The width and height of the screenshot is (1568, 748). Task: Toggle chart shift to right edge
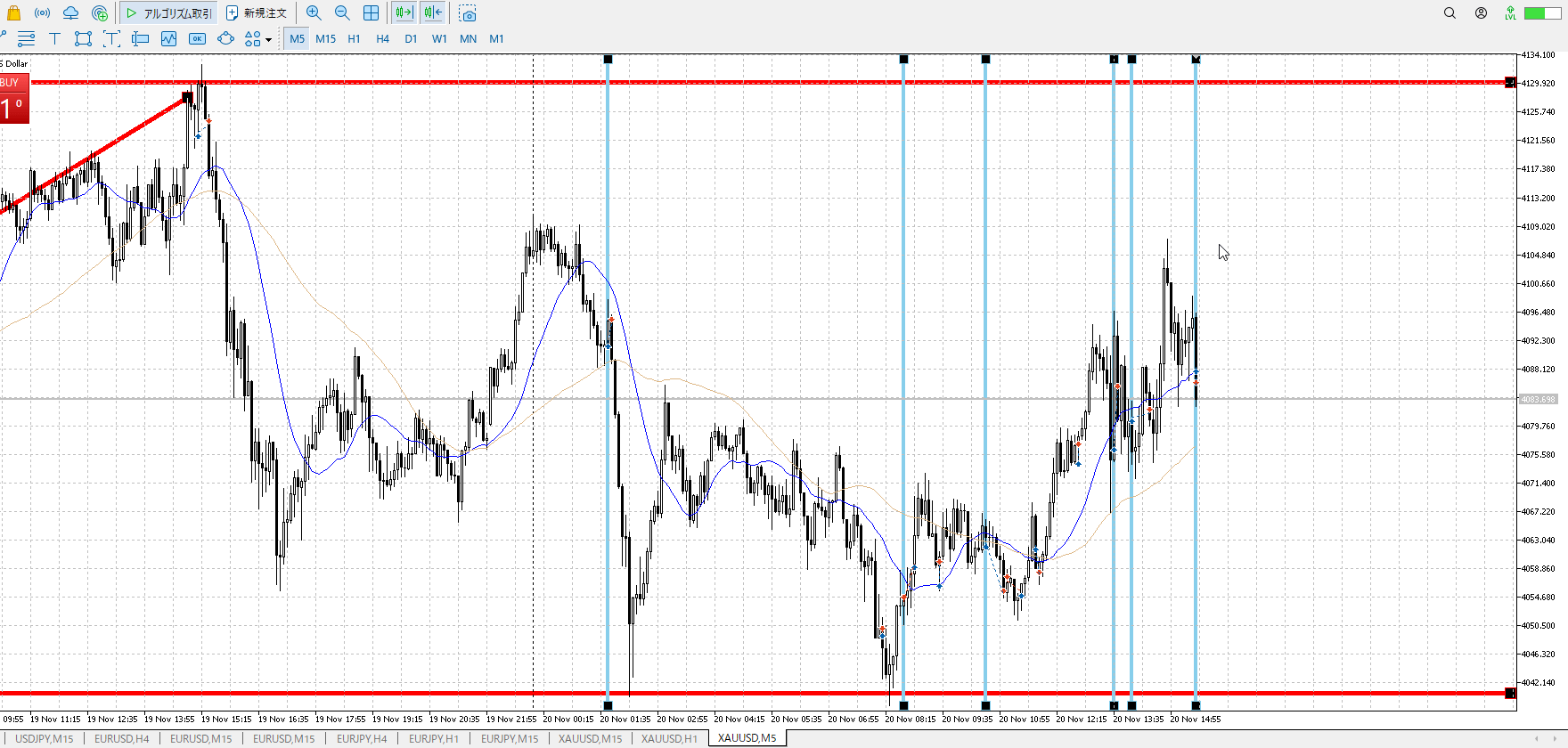pyautogui.click(x=433, y=12)
